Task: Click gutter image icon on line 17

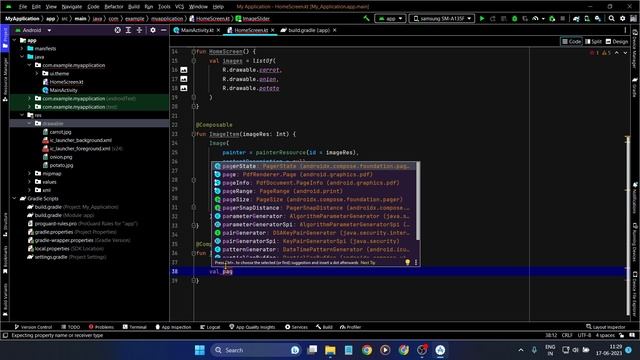Action: 184,79
